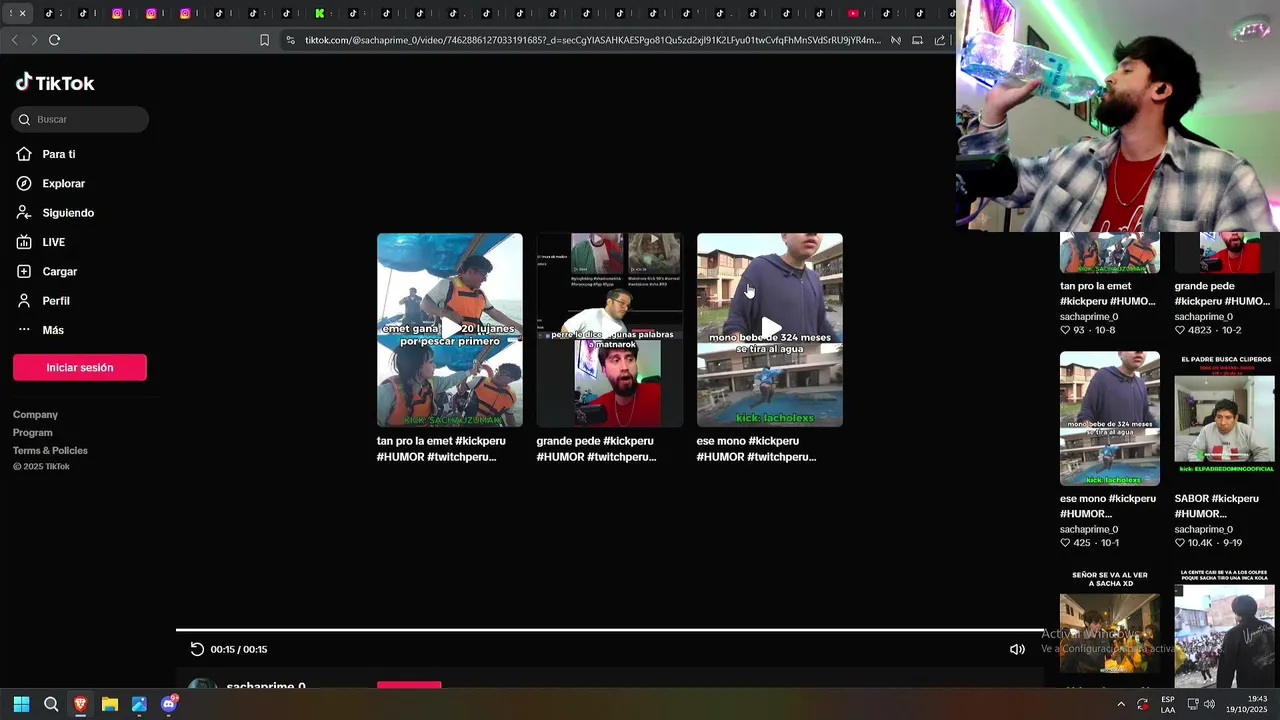1280x720 pixels.
Task: Play the 'emet gana 20 lujanes' video thumbnail
Action: pos(450,330)
